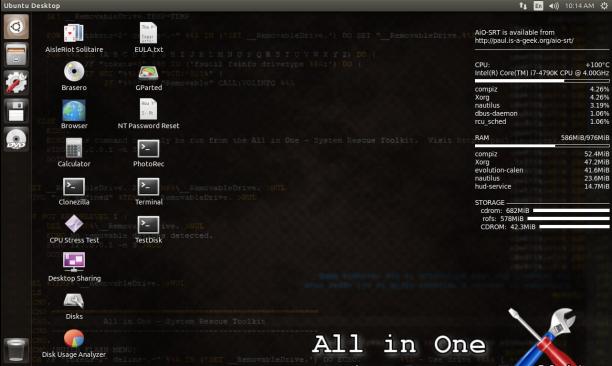Click the Intel Core i7-4790K CPU text
This screenshot has height=366, width=612.
(x=542, y=73)
